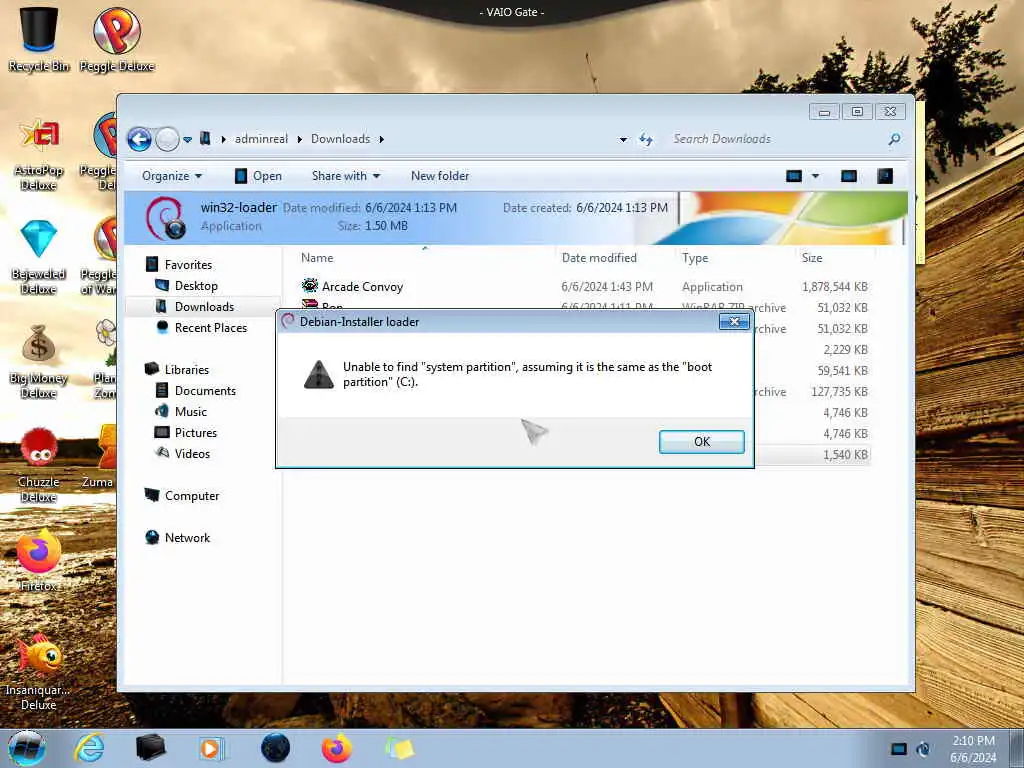The height and width of the screenshot is (768, 1024).
Task: Expand arrow after Downloads breadcrumb
Action: [381, 139]
